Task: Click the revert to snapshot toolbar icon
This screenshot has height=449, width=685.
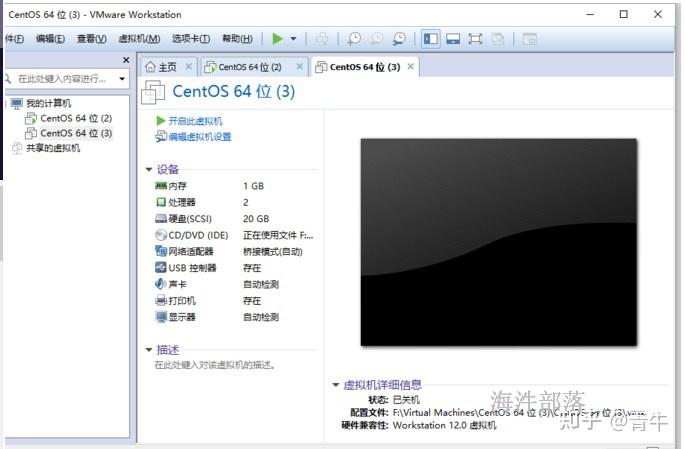Action: point(377,39)
